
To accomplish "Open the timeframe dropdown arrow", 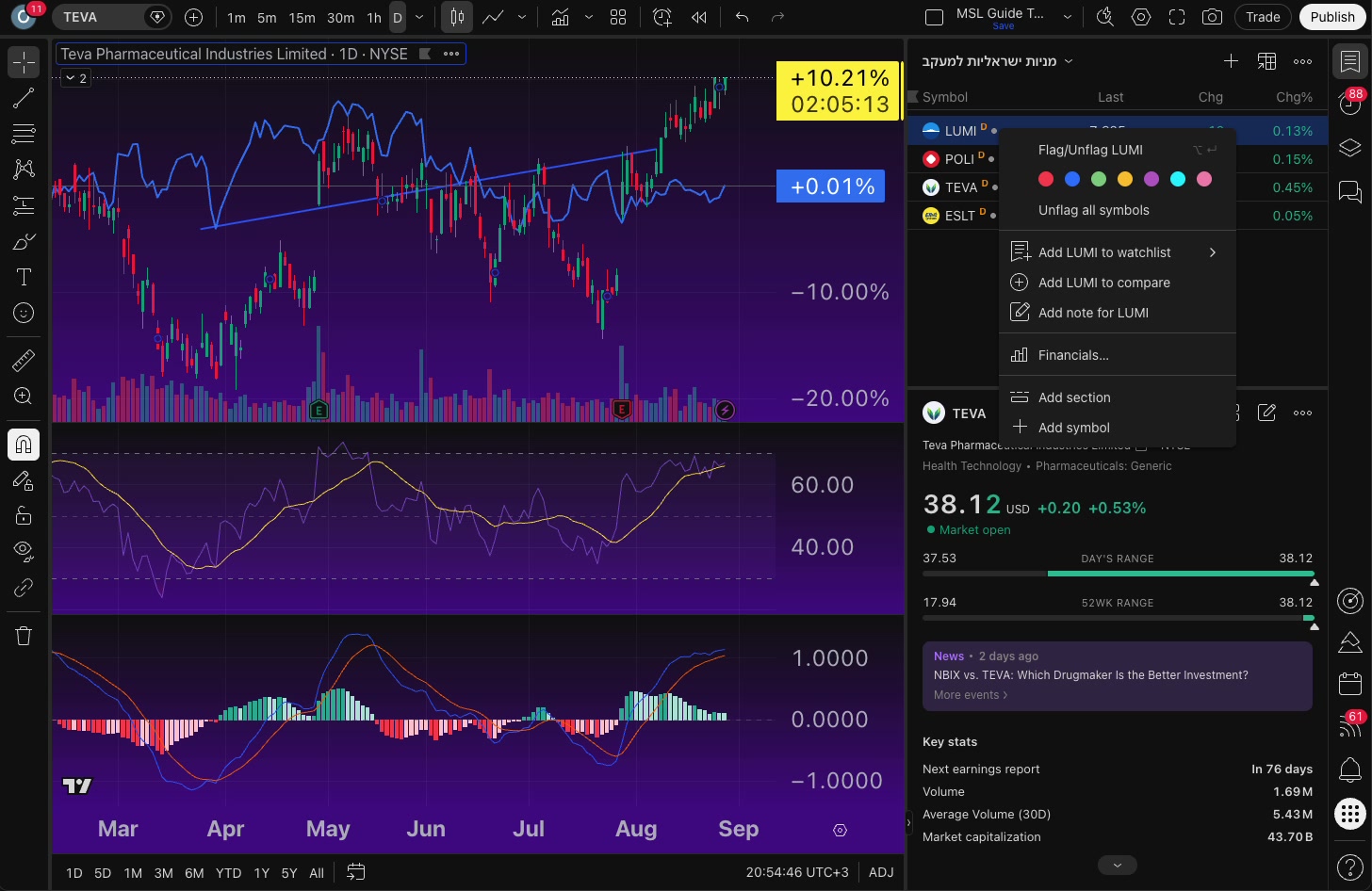I will 419,17.
